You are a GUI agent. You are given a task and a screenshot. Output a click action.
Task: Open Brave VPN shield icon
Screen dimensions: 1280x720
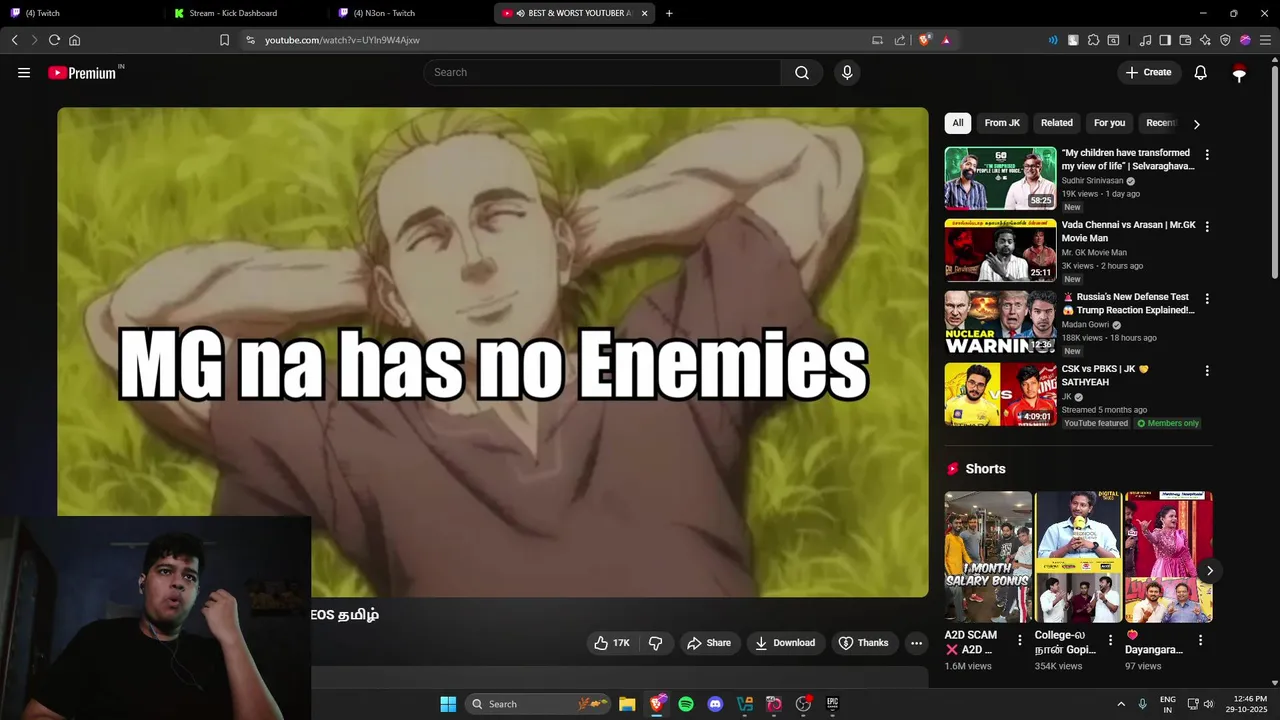1225,40
